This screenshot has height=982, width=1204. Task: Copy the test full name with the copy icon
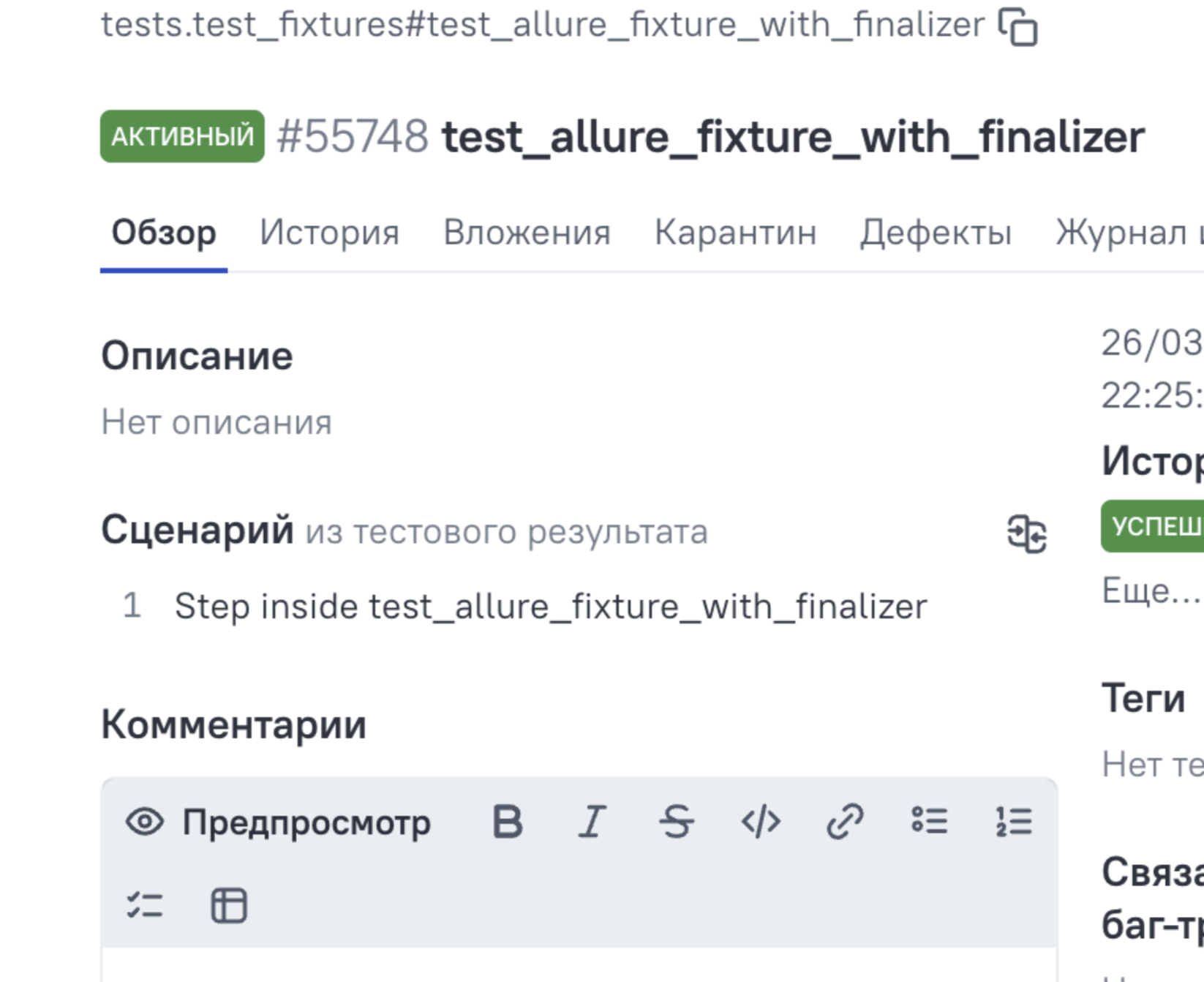[1018, 27]
